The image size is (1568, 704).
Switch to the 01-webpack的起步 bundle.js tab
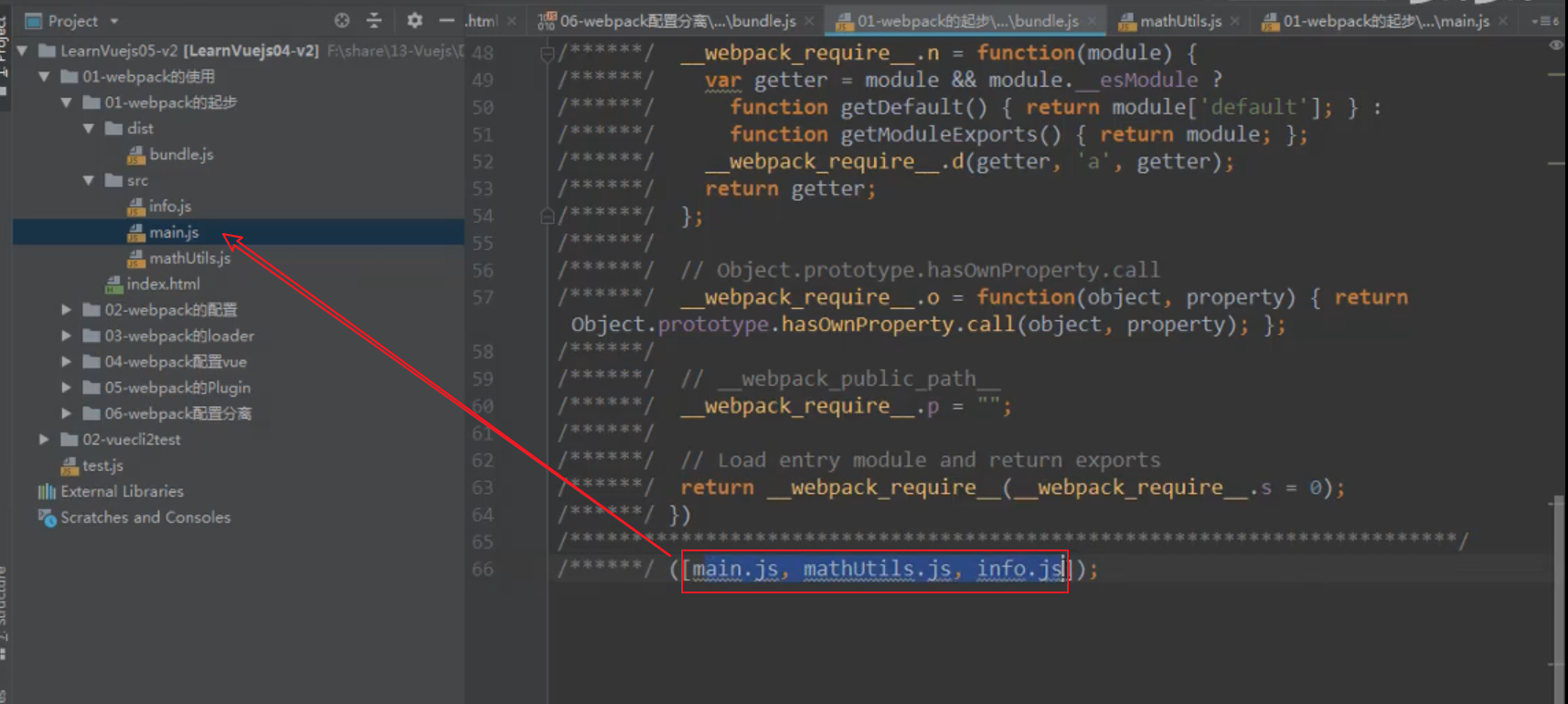(967, 20)
